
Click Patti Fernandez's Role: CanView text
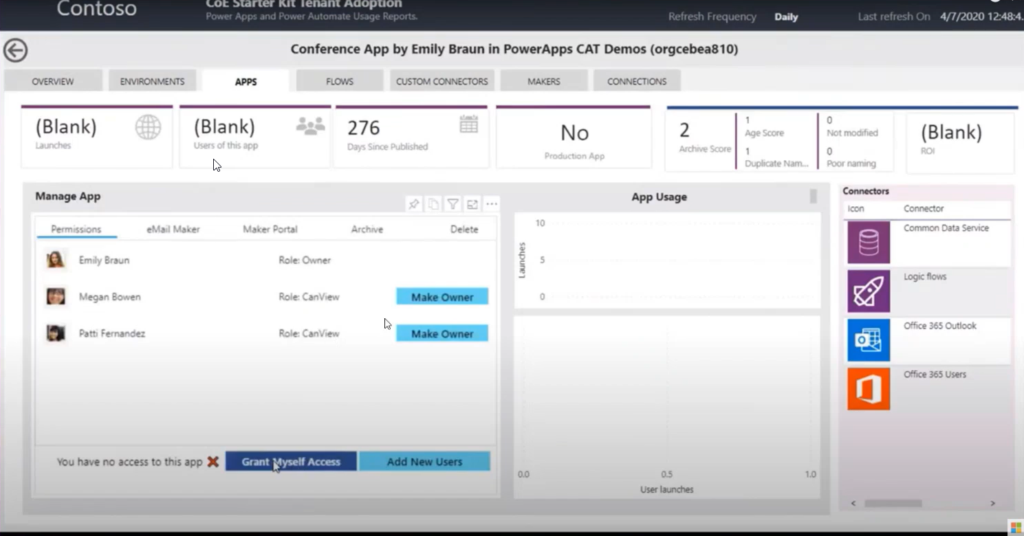pos(309,333)
